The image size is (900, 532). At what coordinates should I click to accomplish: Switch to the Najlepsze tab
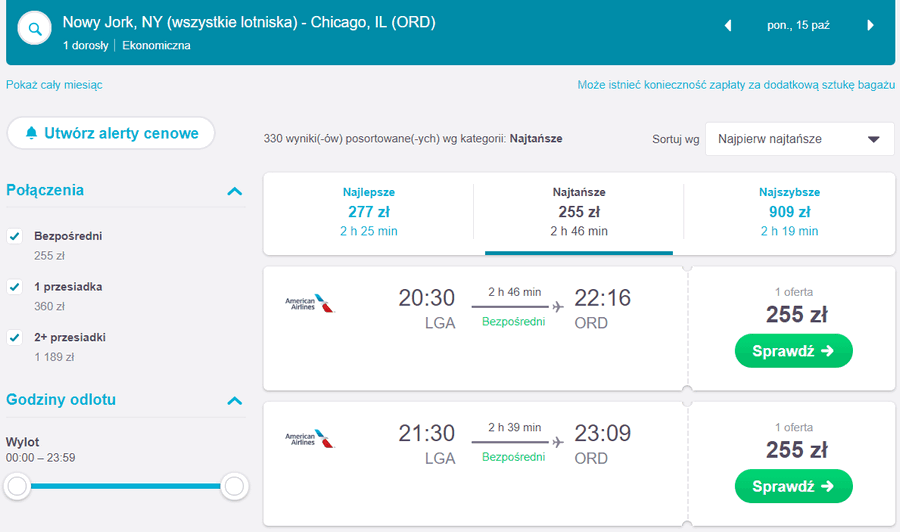(x=368, y=212)
